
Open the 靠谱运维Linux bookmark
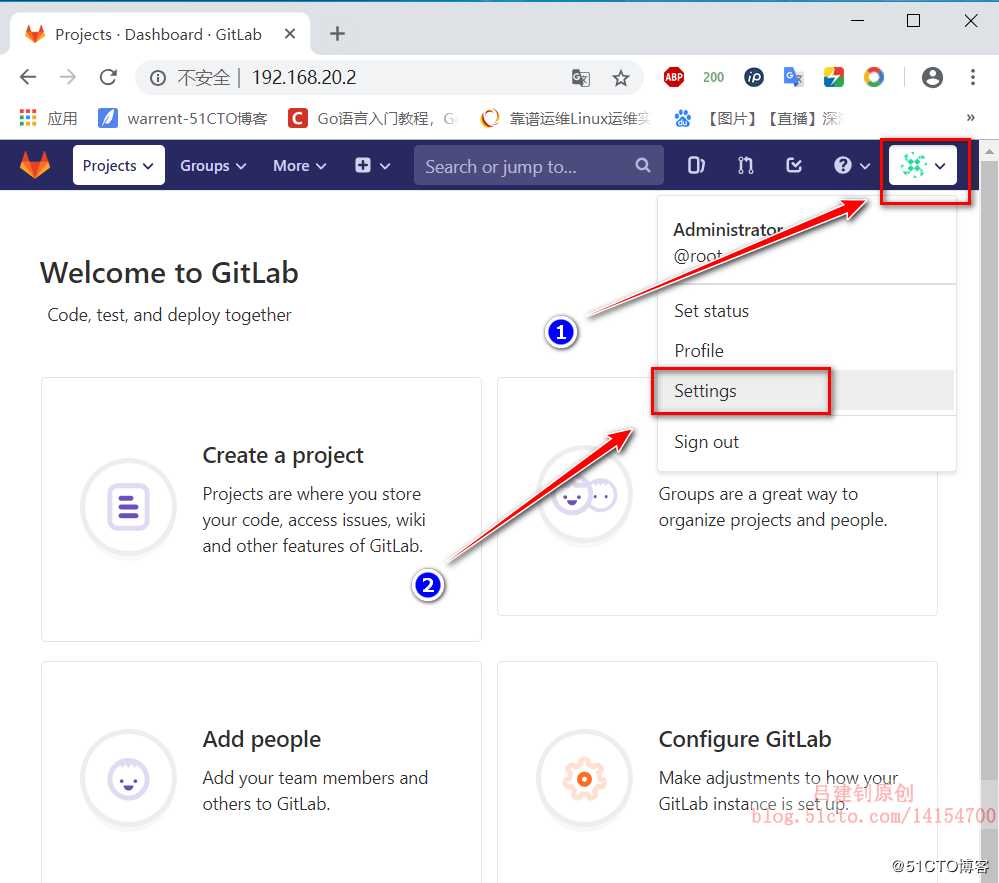565,118
